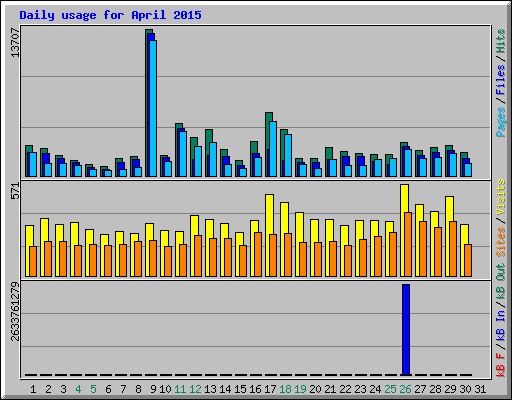This screenshot has width=512, height=400.
Task: Click day label '10' on the axis
Action: (x=165, y=389)
